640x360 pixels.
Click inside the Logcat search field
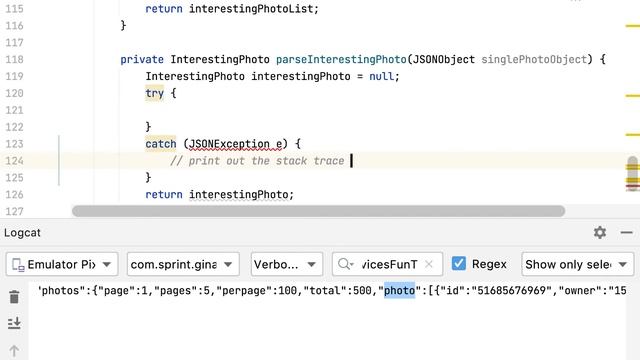[387, 264]
